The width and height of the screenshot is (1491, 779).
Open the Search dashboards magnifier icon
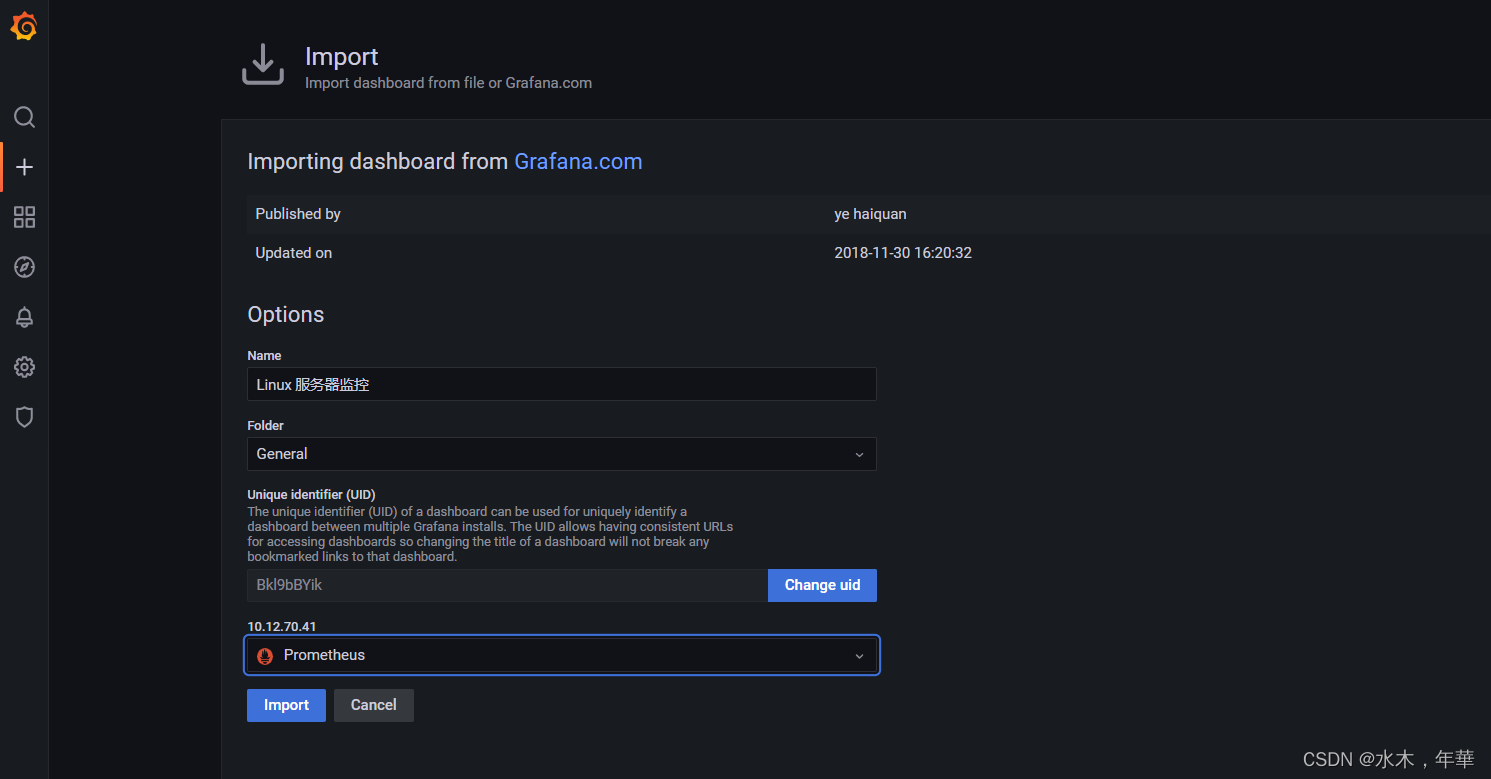[24, 117]
